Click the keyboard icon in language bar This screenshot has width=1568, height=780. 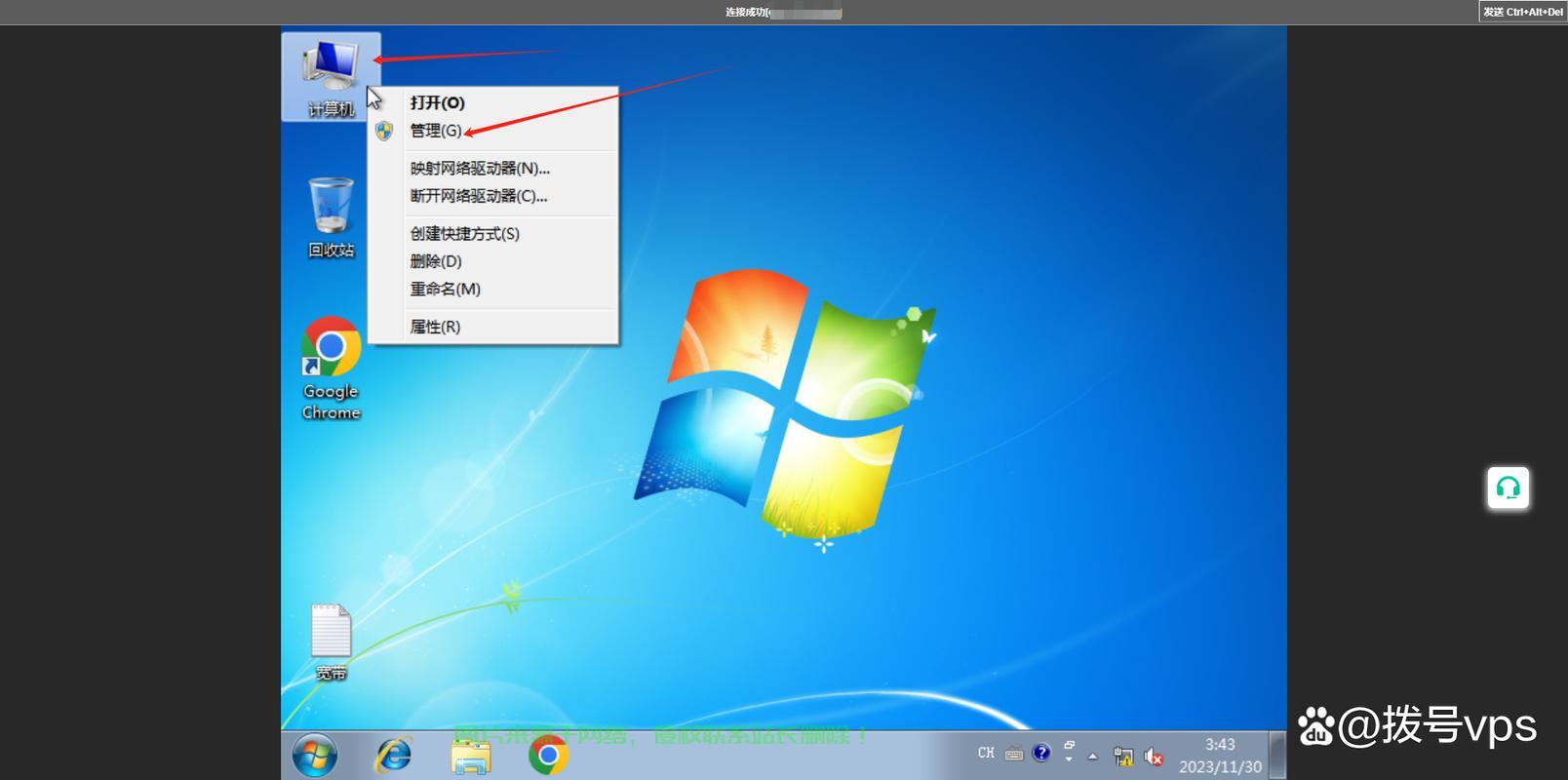pos(1014,753)
